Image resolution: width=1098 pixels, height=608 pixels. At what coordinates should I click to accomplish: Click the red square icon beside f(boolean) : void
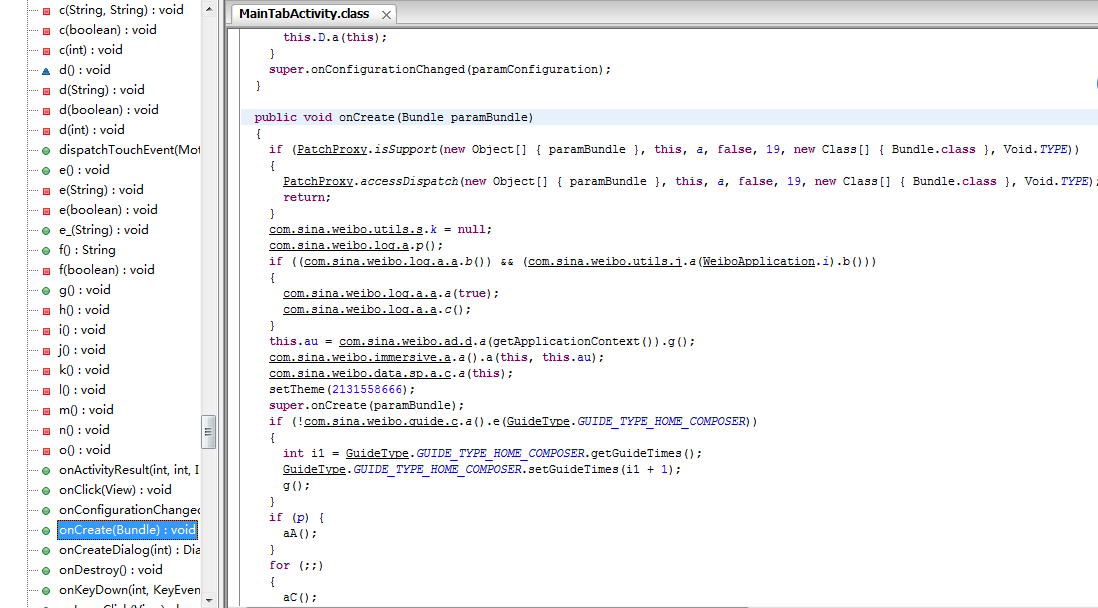click(x=46, y=270)
